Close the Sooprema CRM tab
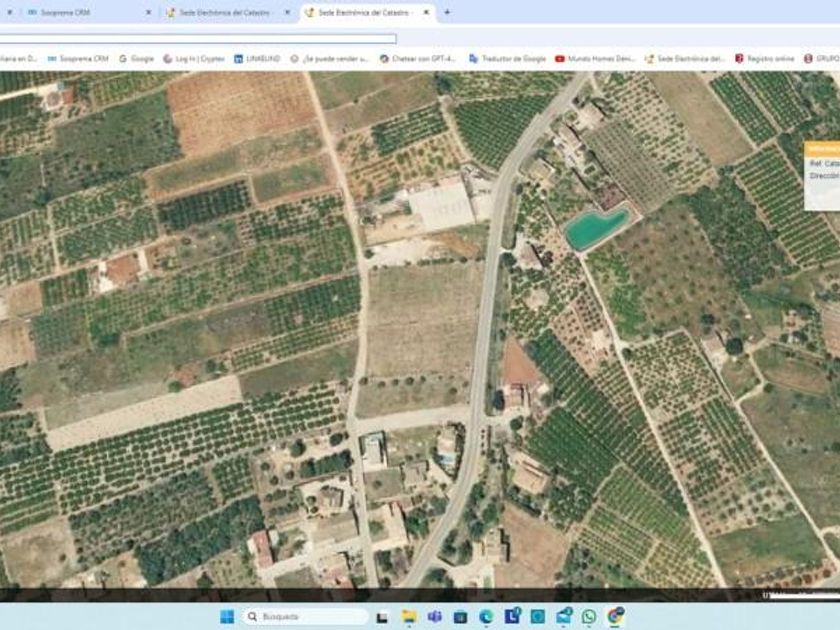The image size is (840, 630). point(149,12)
